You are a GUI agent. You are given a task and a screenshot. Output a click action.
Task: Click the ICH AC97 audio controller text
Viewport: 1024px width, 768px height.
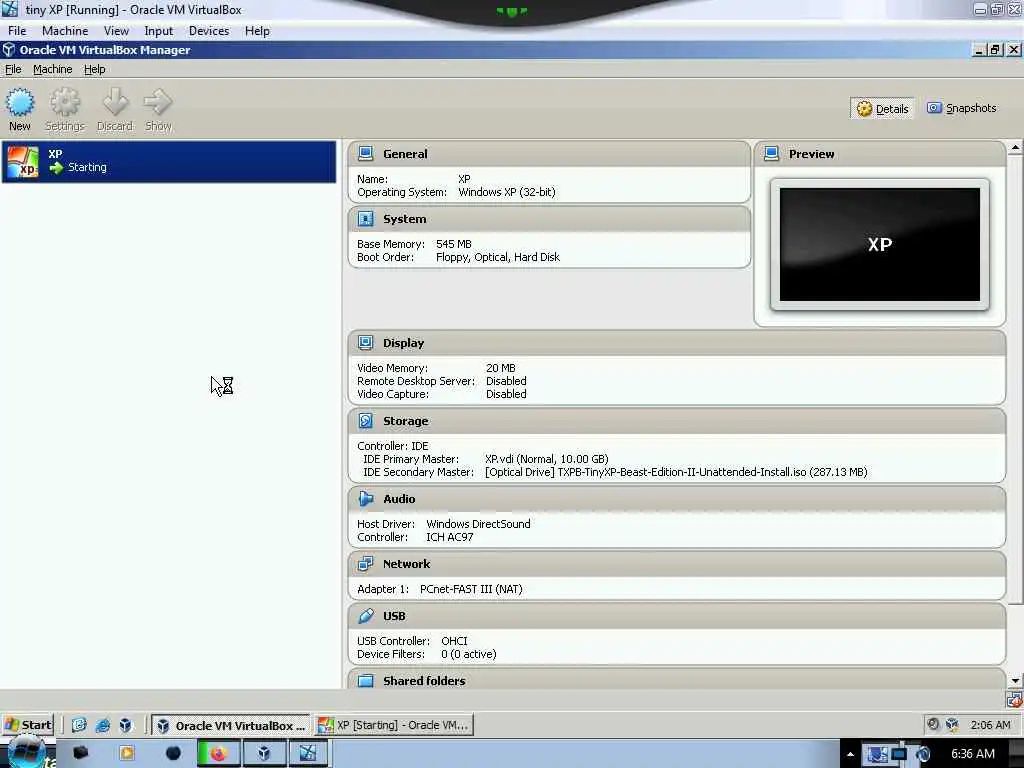[x=449, y=537]
